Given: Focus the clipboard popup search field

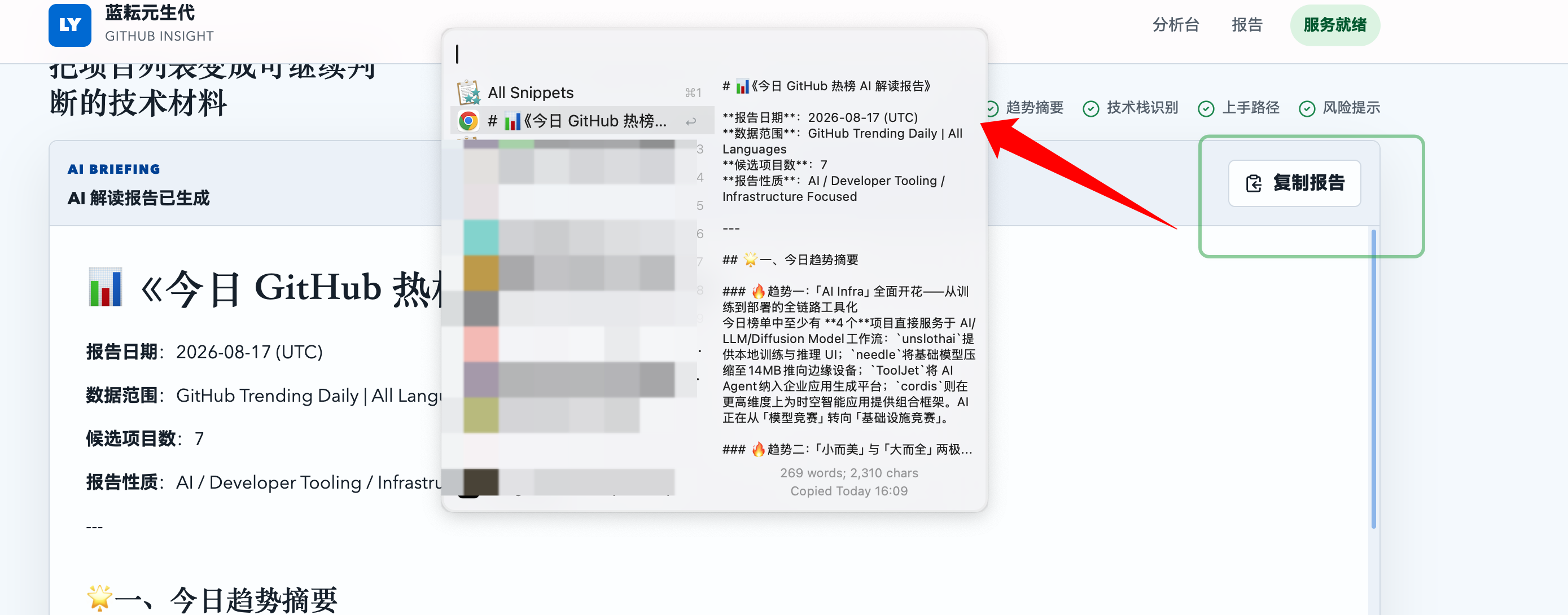Looking at the screenshot, I should pyautogui.click(x=713, y=54).
